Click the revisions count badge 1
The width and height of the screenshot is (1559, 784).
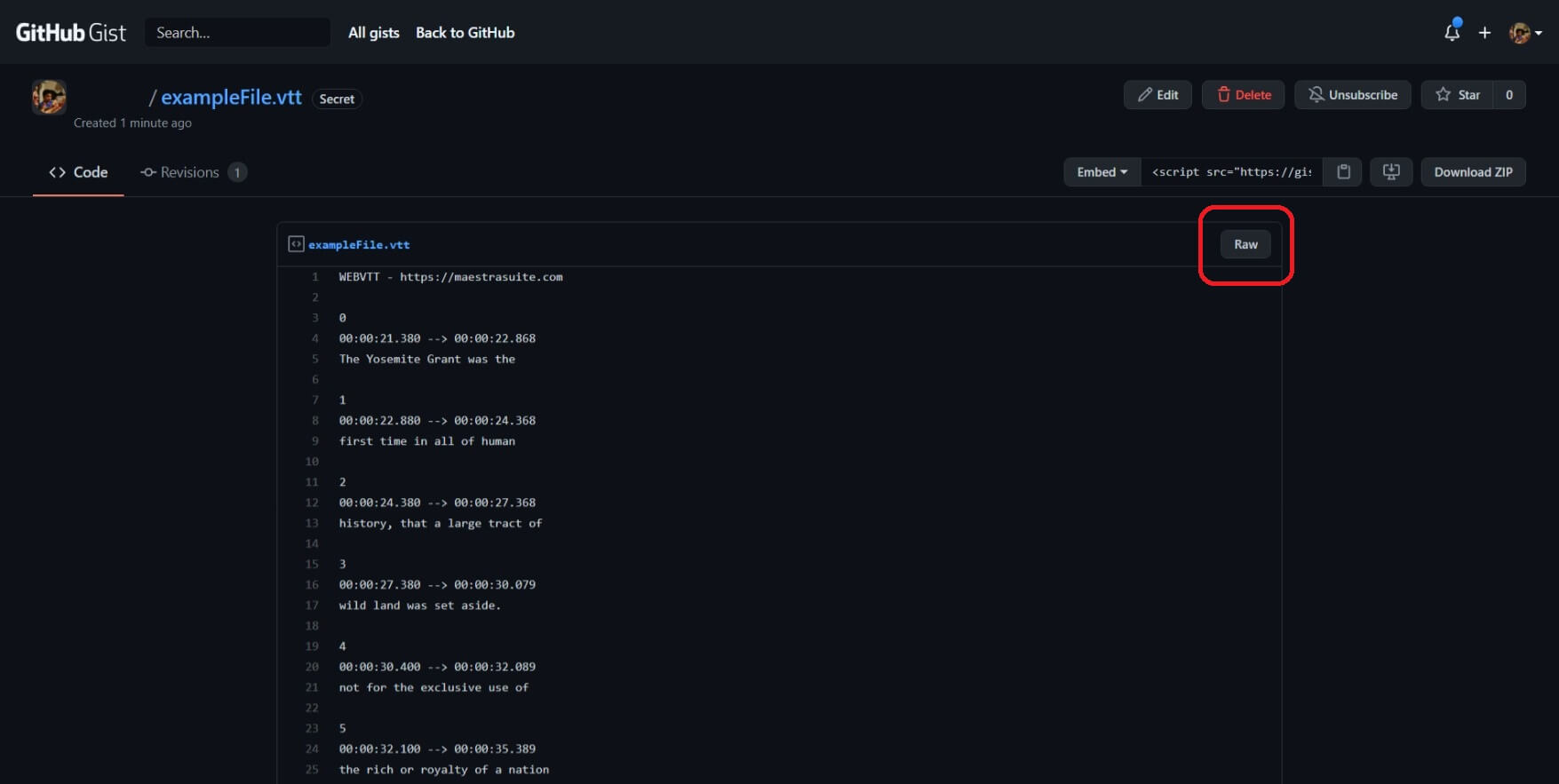coord(237,172)
